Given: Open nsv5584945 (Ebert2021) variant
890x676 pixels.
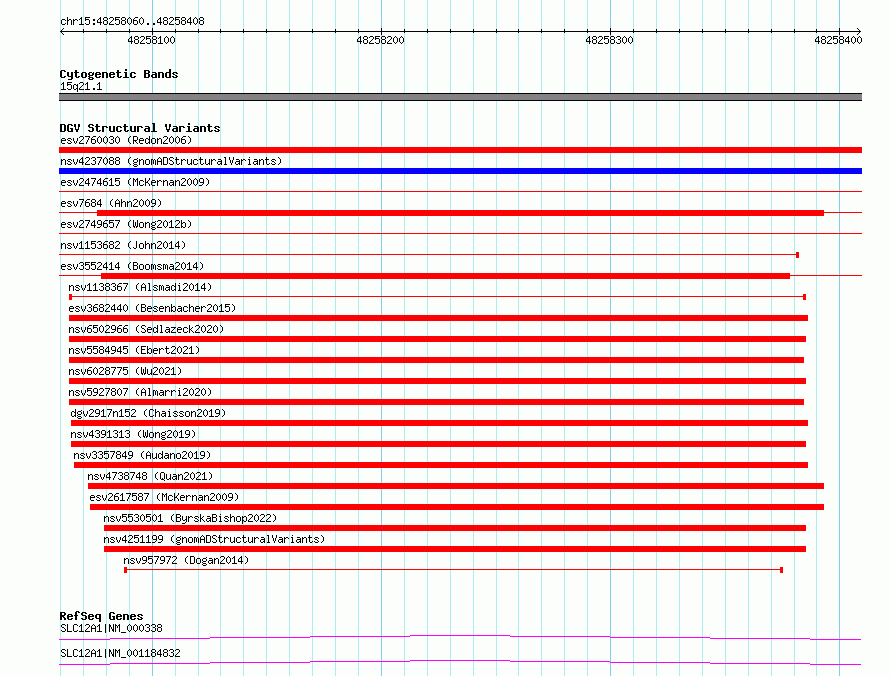Looking at the screenshot, I should click(x=134, y=350).
